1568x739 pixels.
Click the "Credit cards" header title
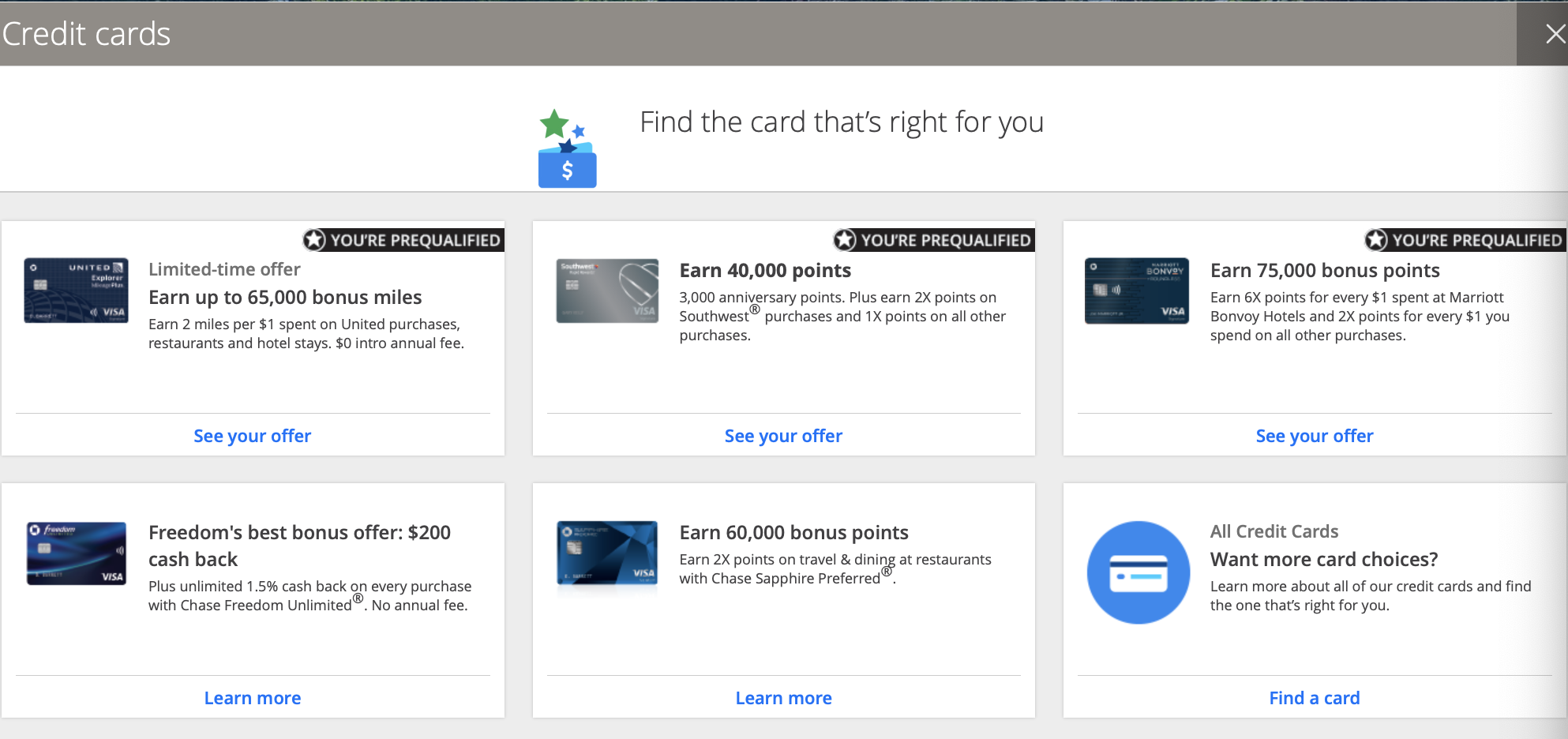pyautogui.click(x=86, y=34)
